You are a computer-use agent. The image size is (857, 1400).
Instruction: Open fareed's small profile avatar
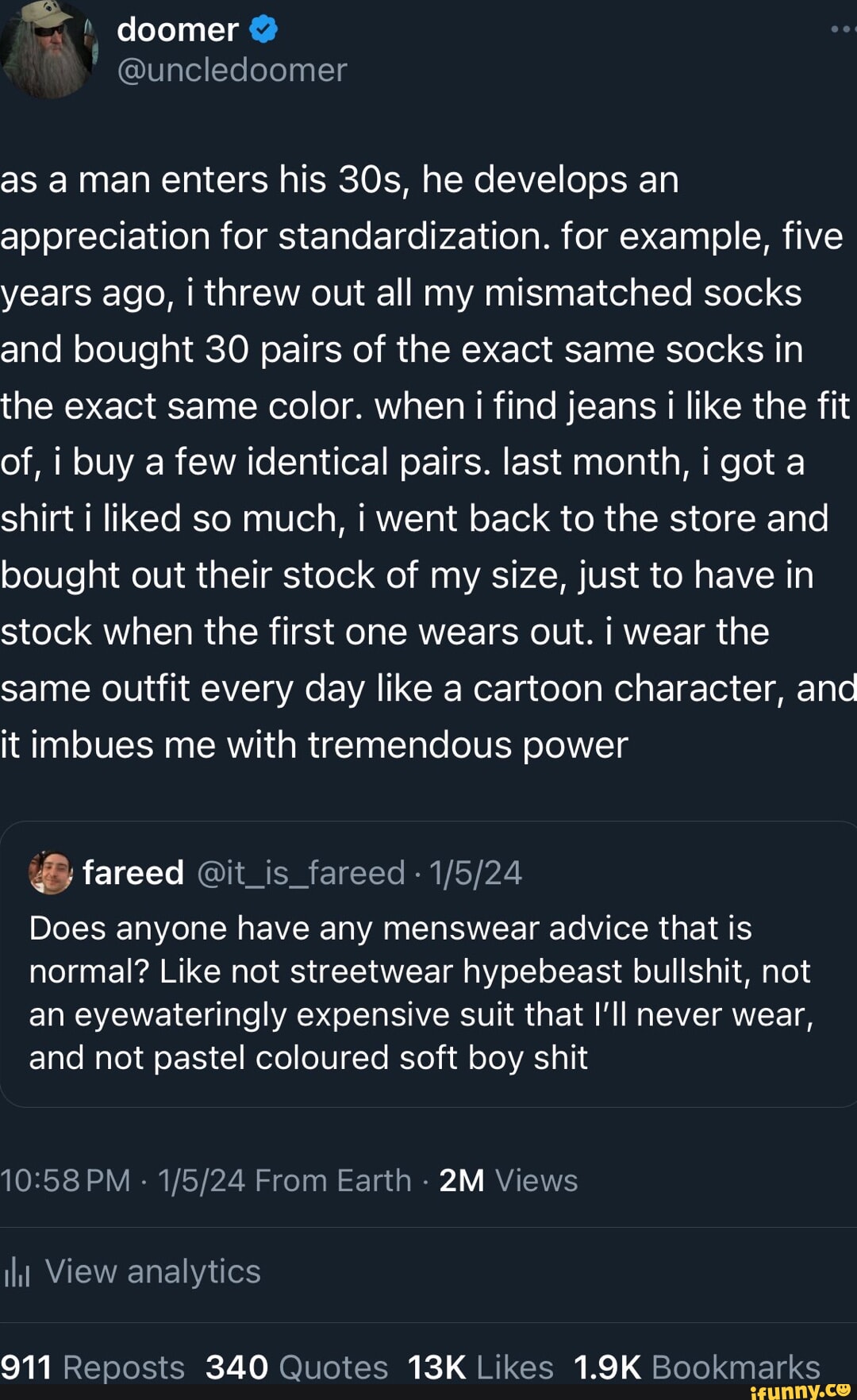[51, 872]
